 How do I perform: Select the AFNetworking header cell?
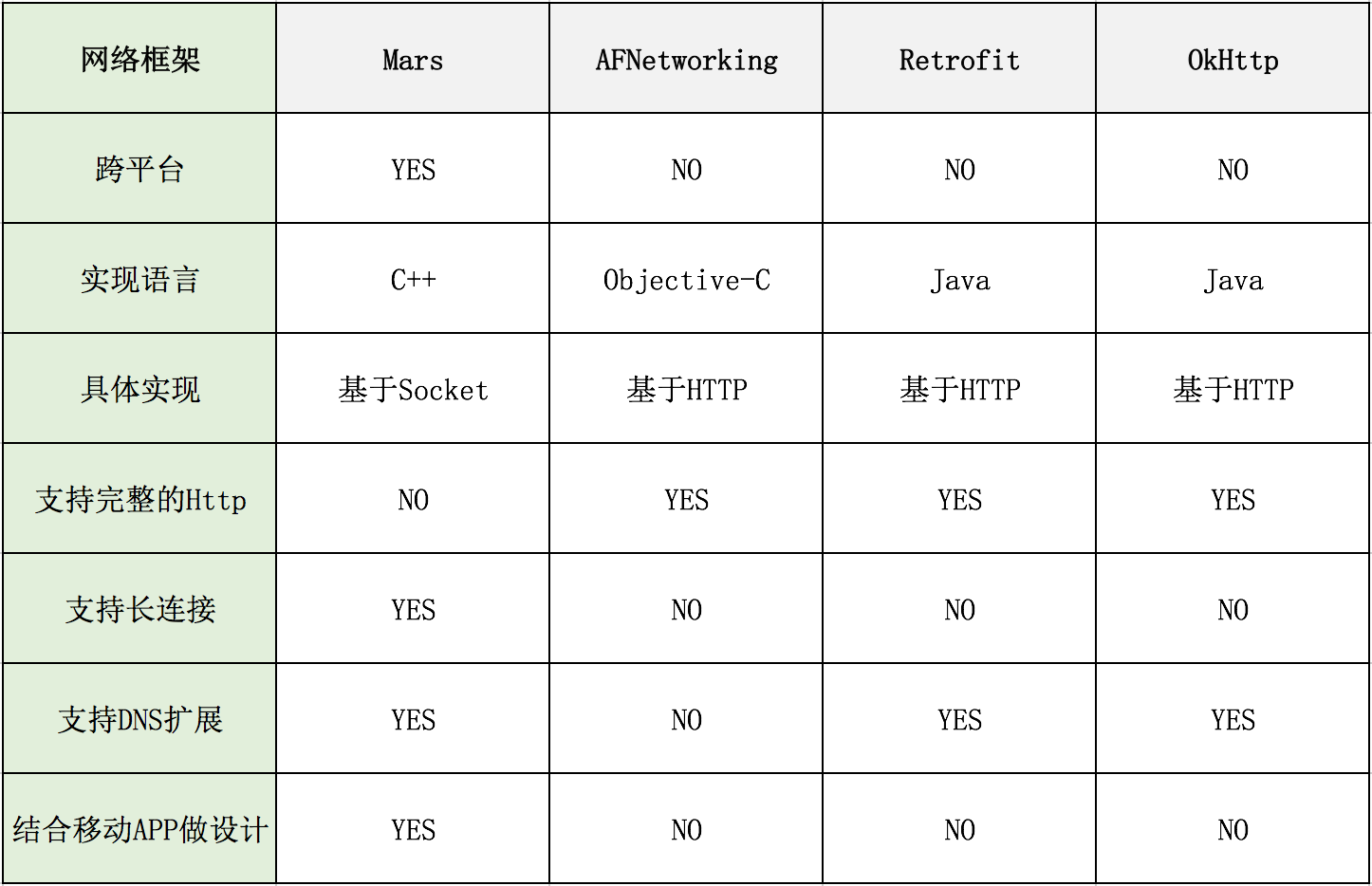pos(686,59)
